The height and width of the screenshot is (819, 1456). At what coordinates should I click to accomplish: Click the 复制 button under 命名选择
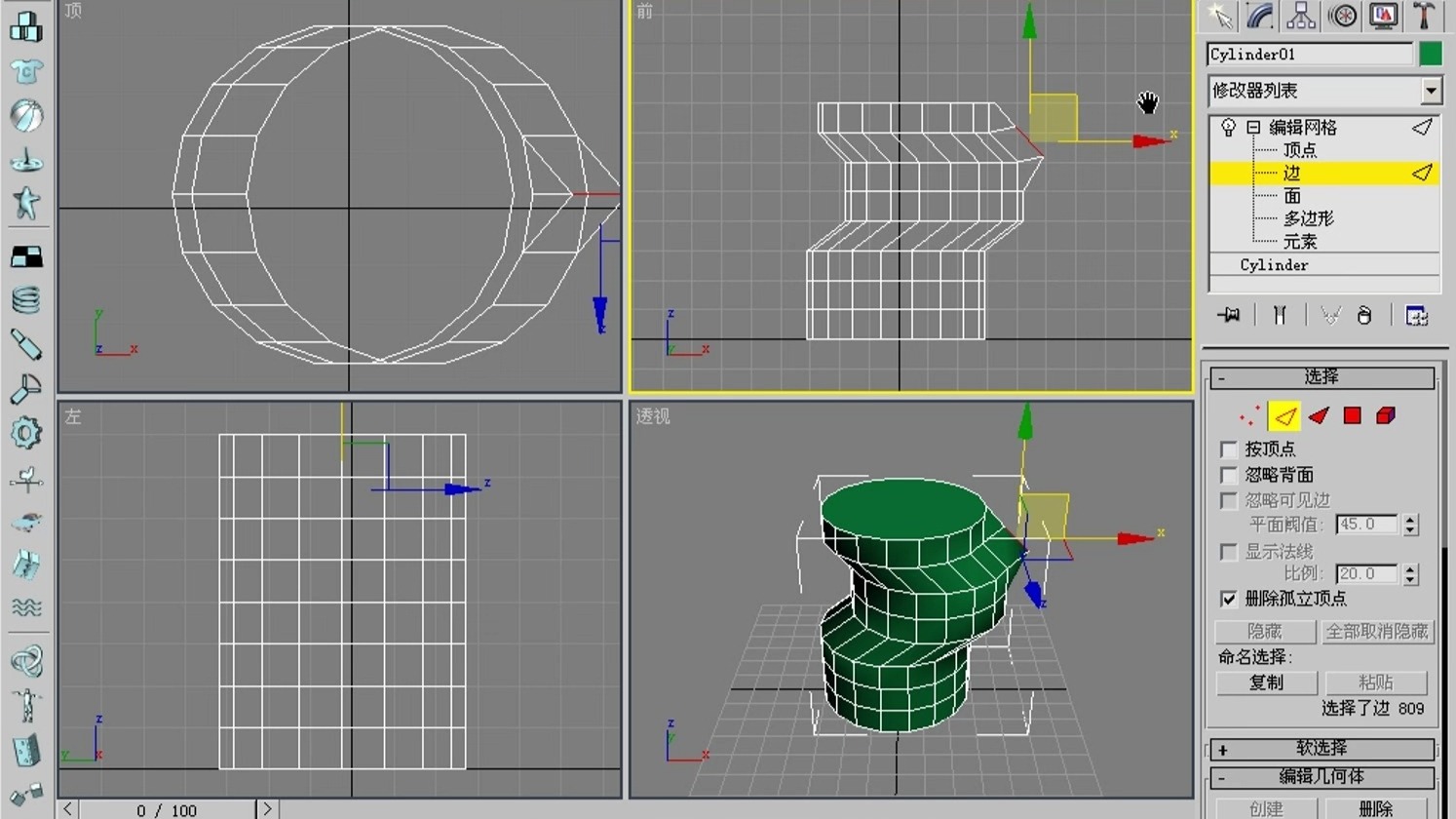point(1265,682)
